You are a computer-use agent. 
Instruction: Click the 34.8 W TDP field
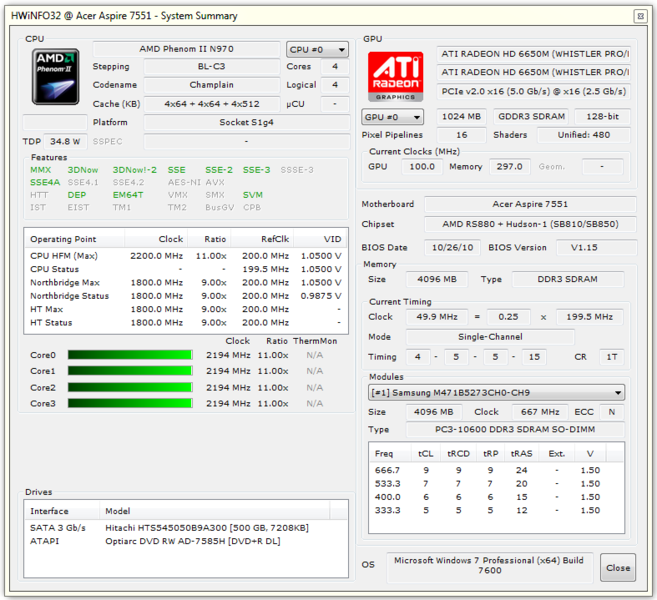[x=65, y=141]
